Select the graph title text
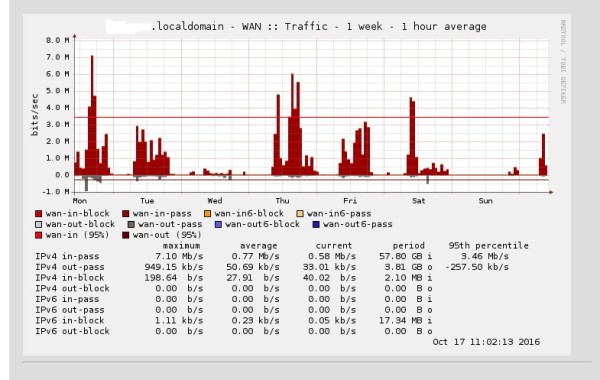 point(319,26)
